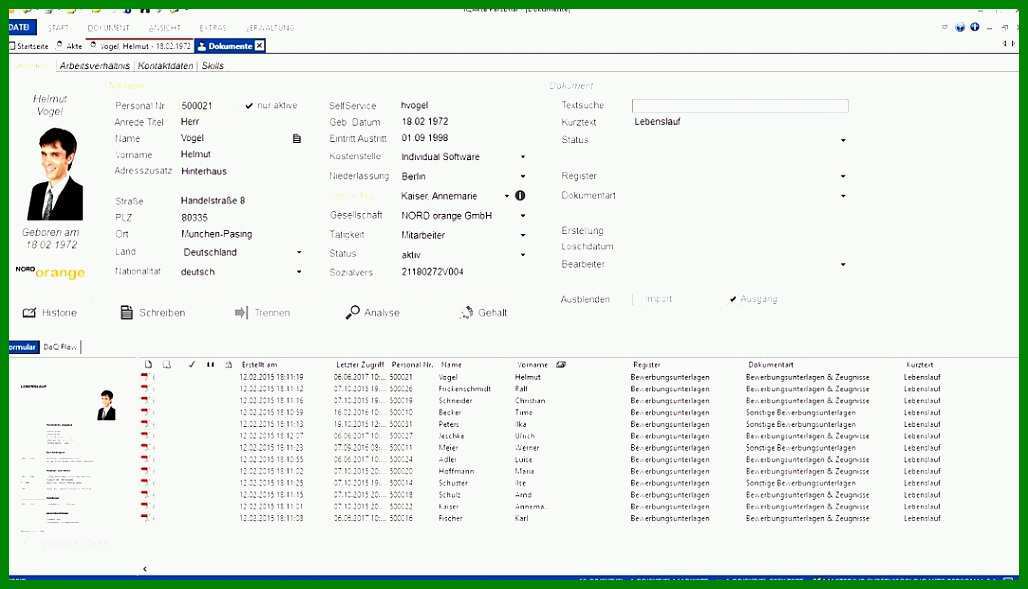Expand the Dokumentart dropdown
Viewport: 1028px width, 589px height.
843,196
